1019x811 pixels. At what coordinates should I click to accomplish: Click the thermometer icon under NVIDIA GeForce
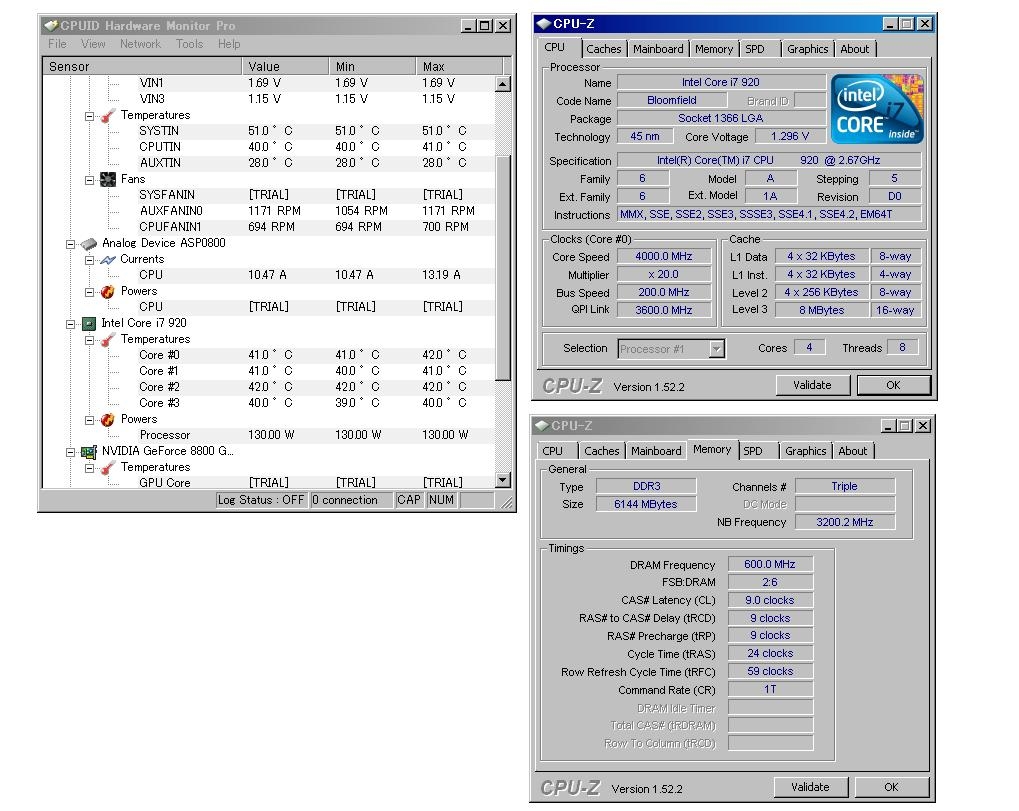[x=108, y=467]
